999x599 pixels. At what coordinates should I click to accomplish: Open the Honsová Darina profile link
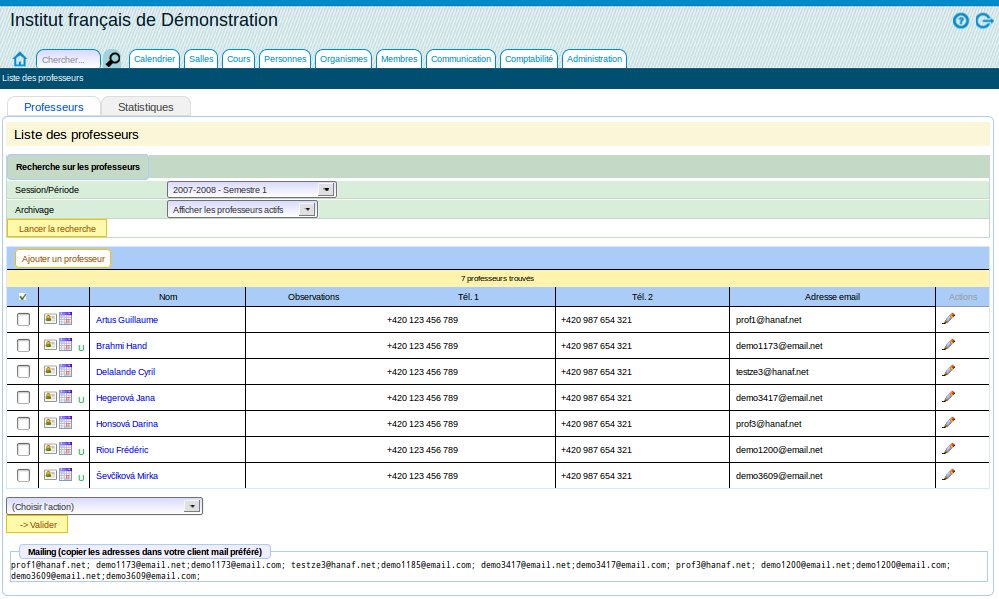coord(127,424)
